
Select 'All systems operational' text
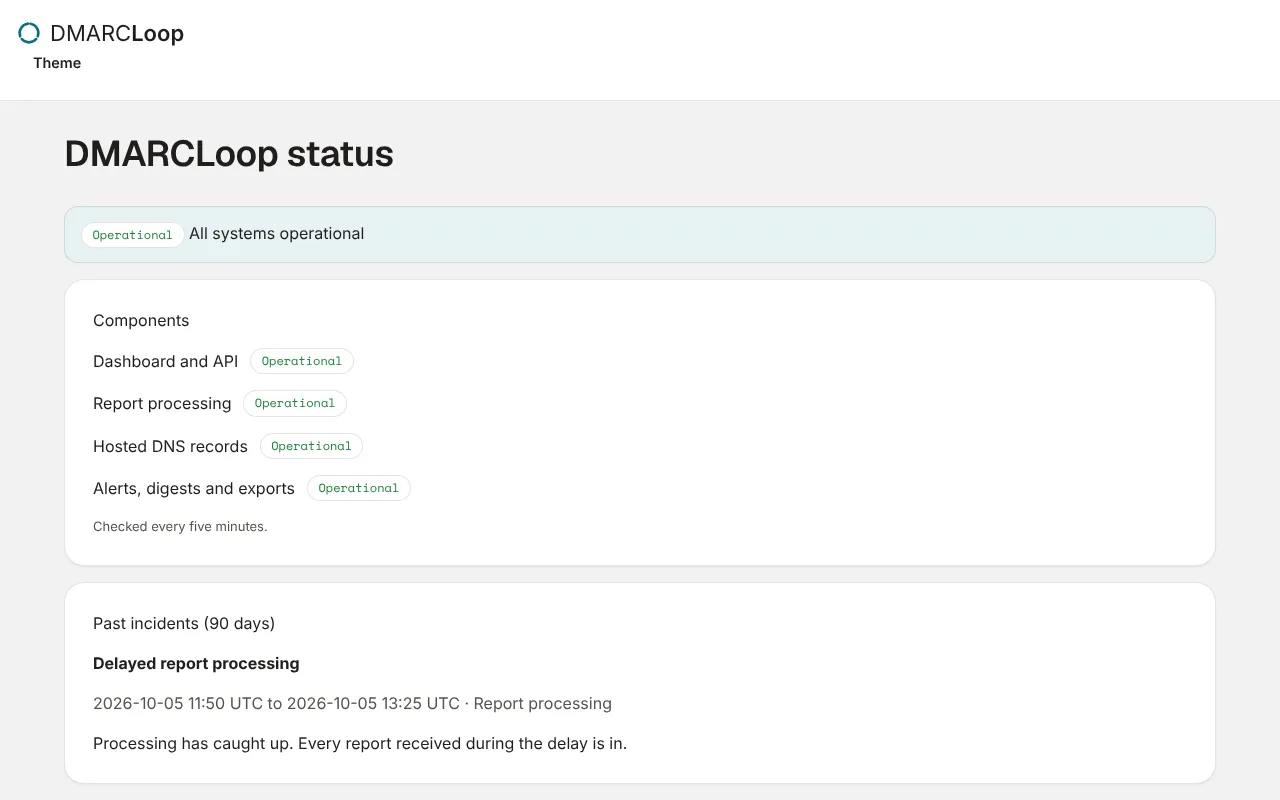click(x=277, y=234)
